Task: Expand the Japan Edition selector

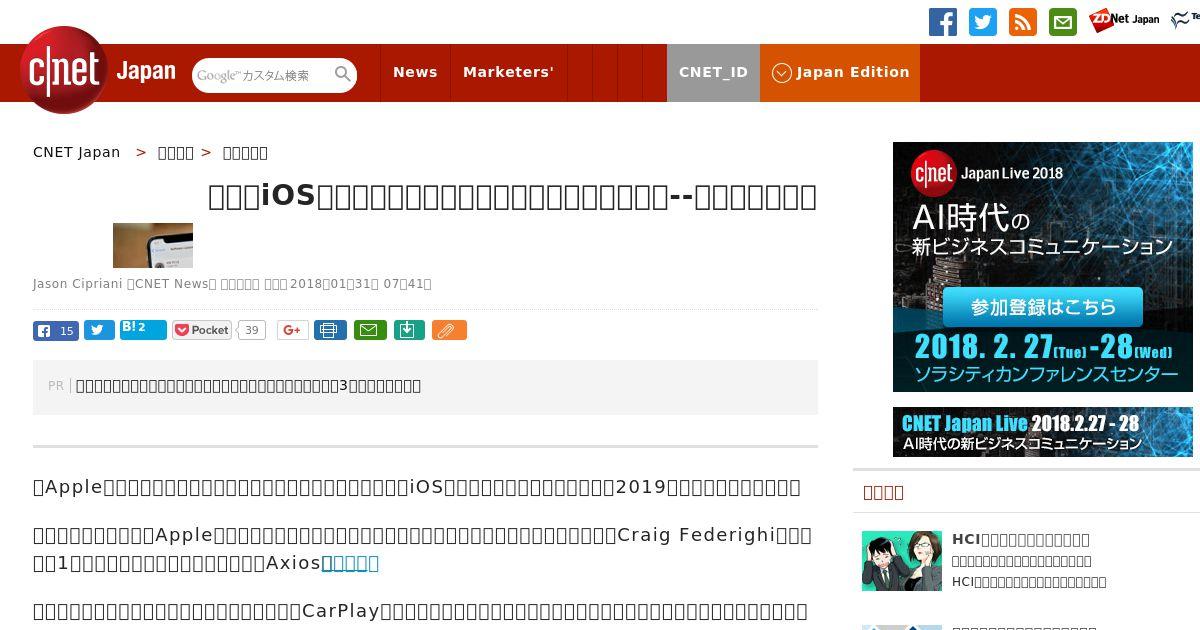Action: pos(840,72)
